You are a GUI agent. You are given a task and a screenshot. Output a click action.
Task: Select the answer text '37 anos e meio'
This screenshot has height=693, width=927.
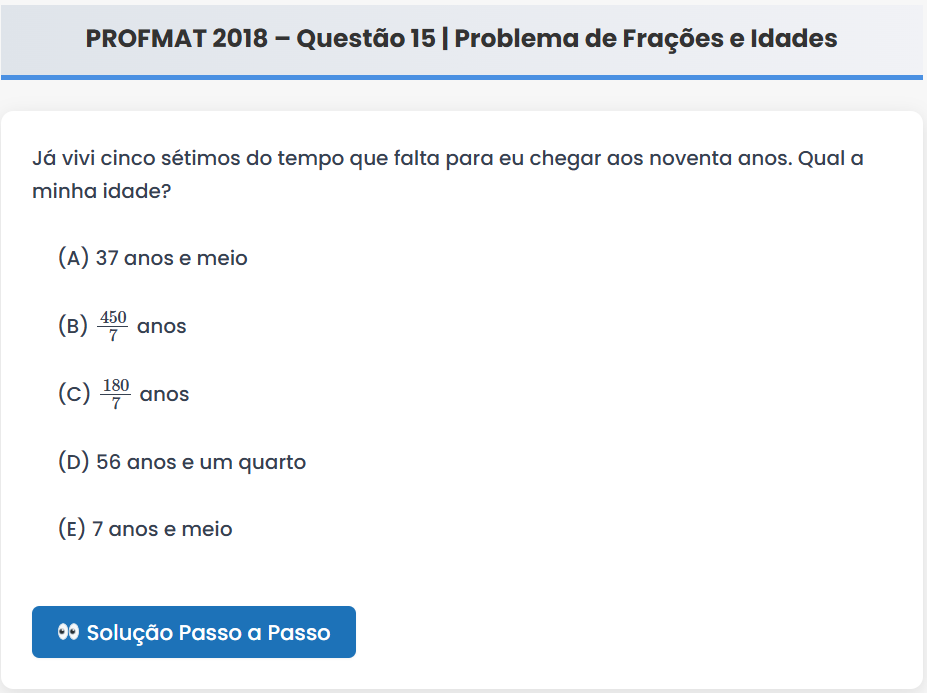point(171,258)
